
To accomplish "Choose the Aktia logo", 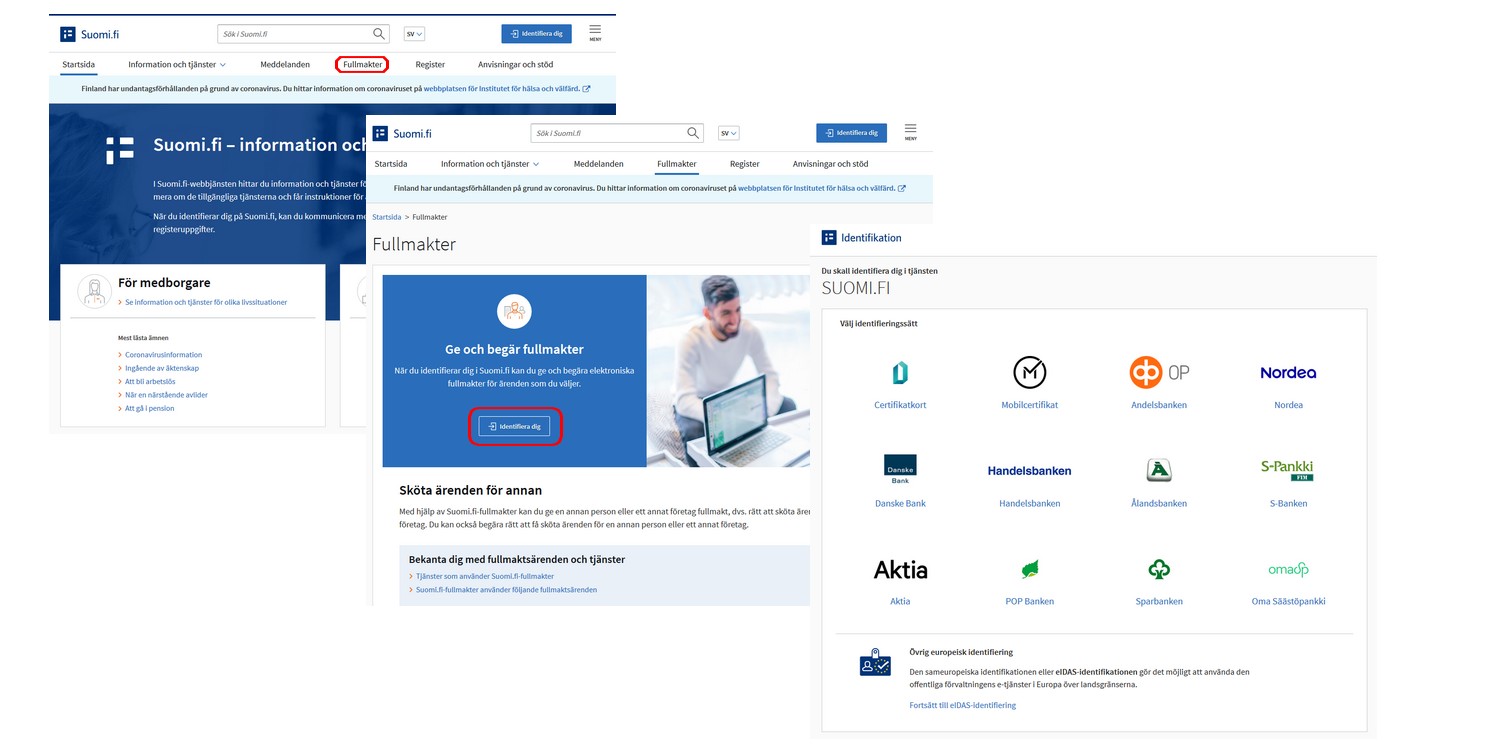I will tap(900, 569).
